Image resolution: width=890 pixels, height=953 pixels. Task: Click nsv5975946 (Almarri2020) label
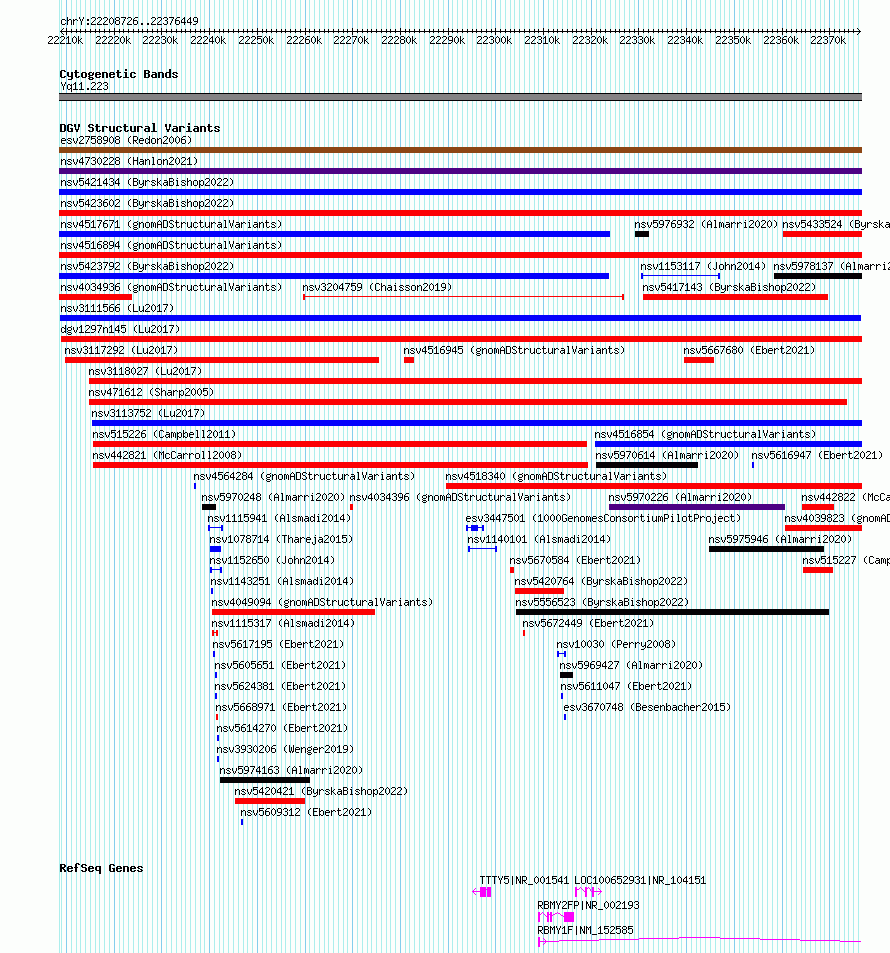pos(780,538)
